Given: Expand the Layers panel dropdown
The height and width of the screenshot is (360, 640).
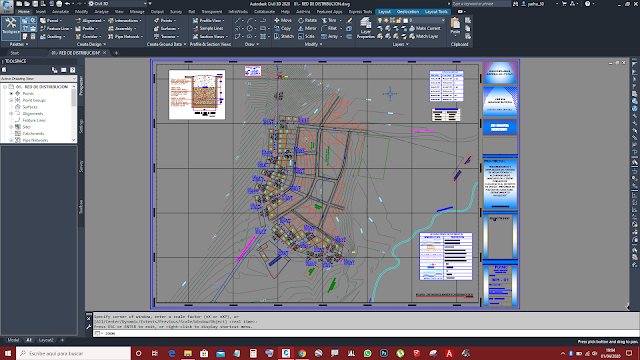Looking at the screenshot, I should pos(400,44).
